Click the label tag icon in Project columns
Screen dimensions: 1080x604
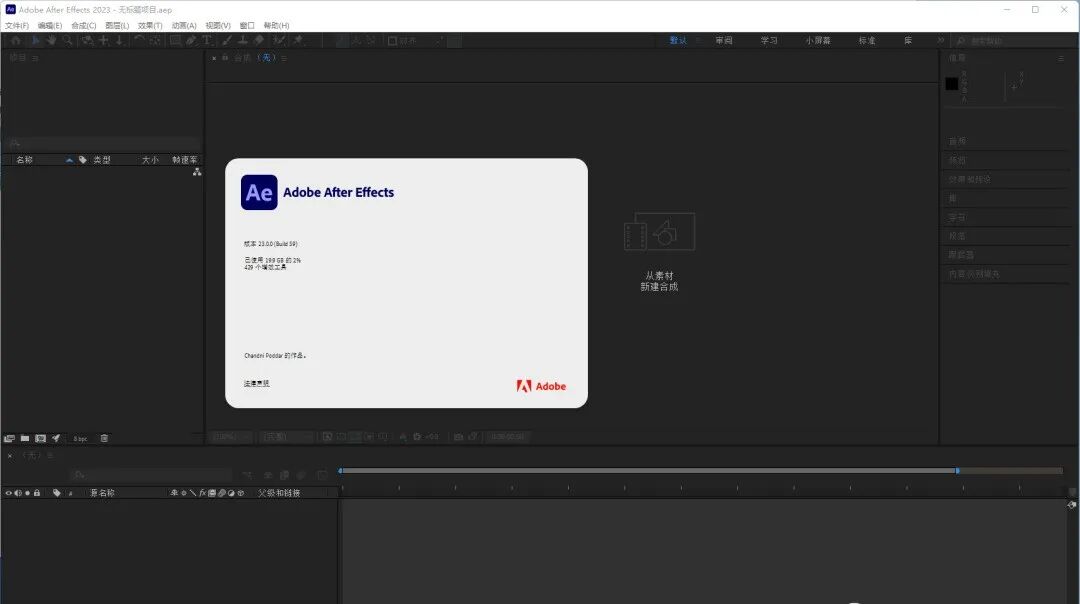pyautogui.click(x=83, y=160)
